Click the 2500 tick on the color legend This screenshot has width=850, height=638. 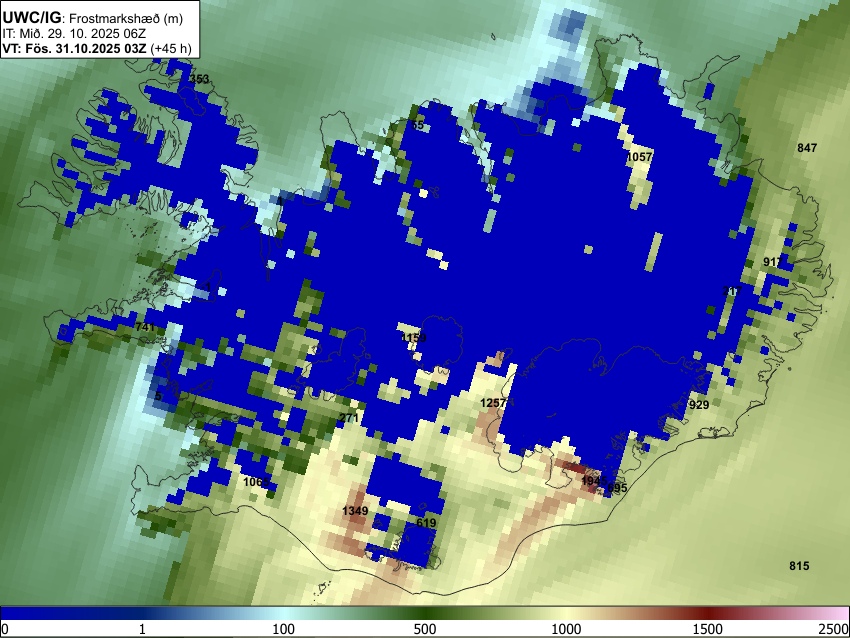(835, 629)
